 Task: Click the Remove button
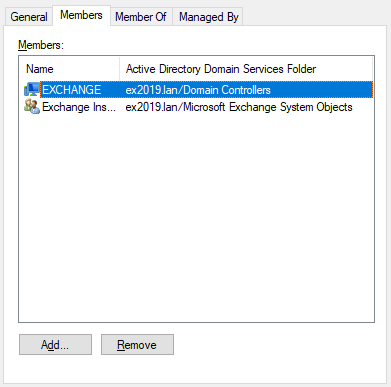pyautogui.click(x=137, y=345)
